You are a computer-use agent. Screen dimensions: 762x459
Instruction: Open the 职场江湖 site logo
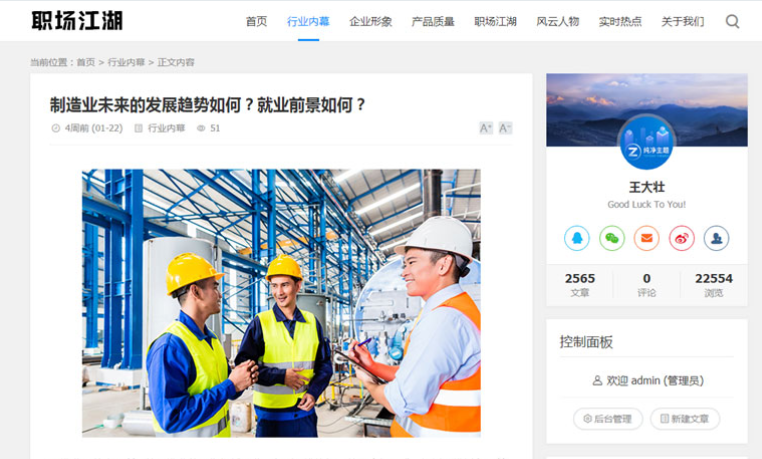pyautogui.click(x=77, y=21)
